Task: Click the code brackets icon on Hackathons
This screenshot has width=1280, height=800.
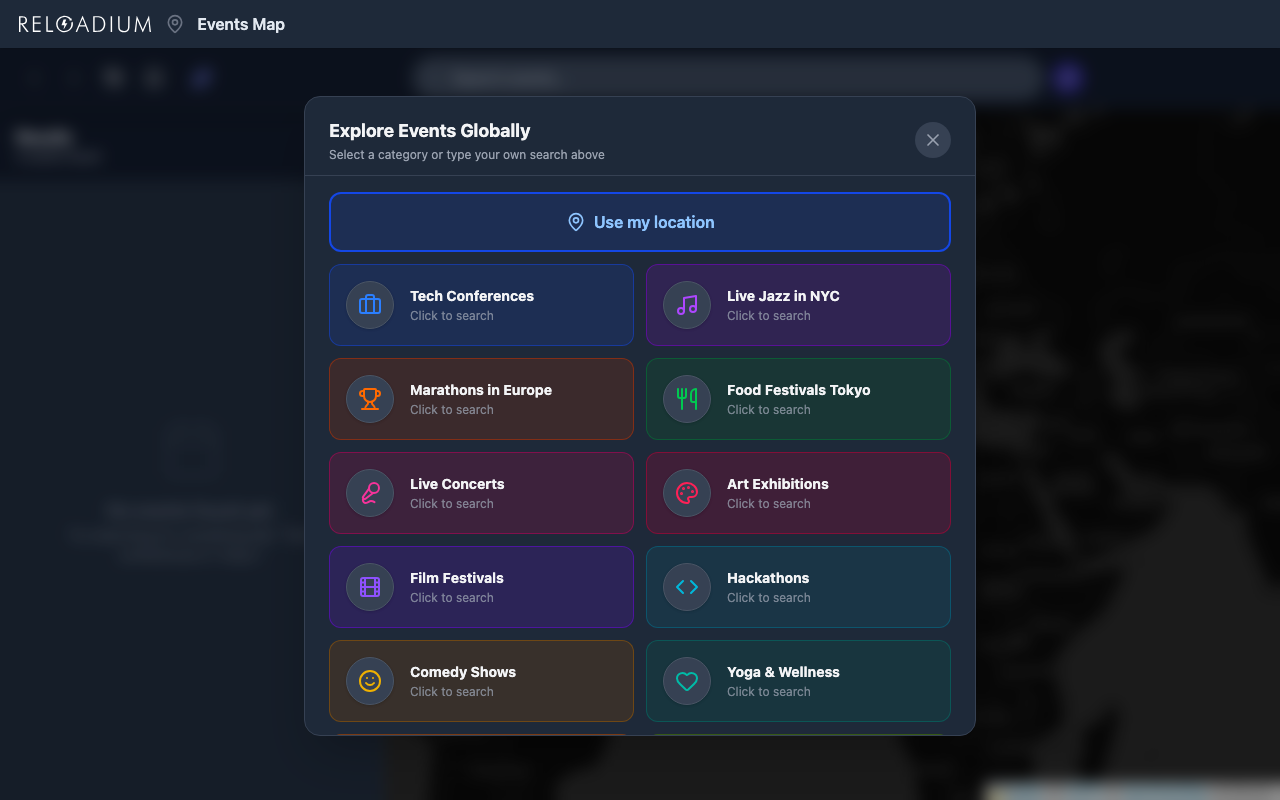Action: click(x=686, y=587)
